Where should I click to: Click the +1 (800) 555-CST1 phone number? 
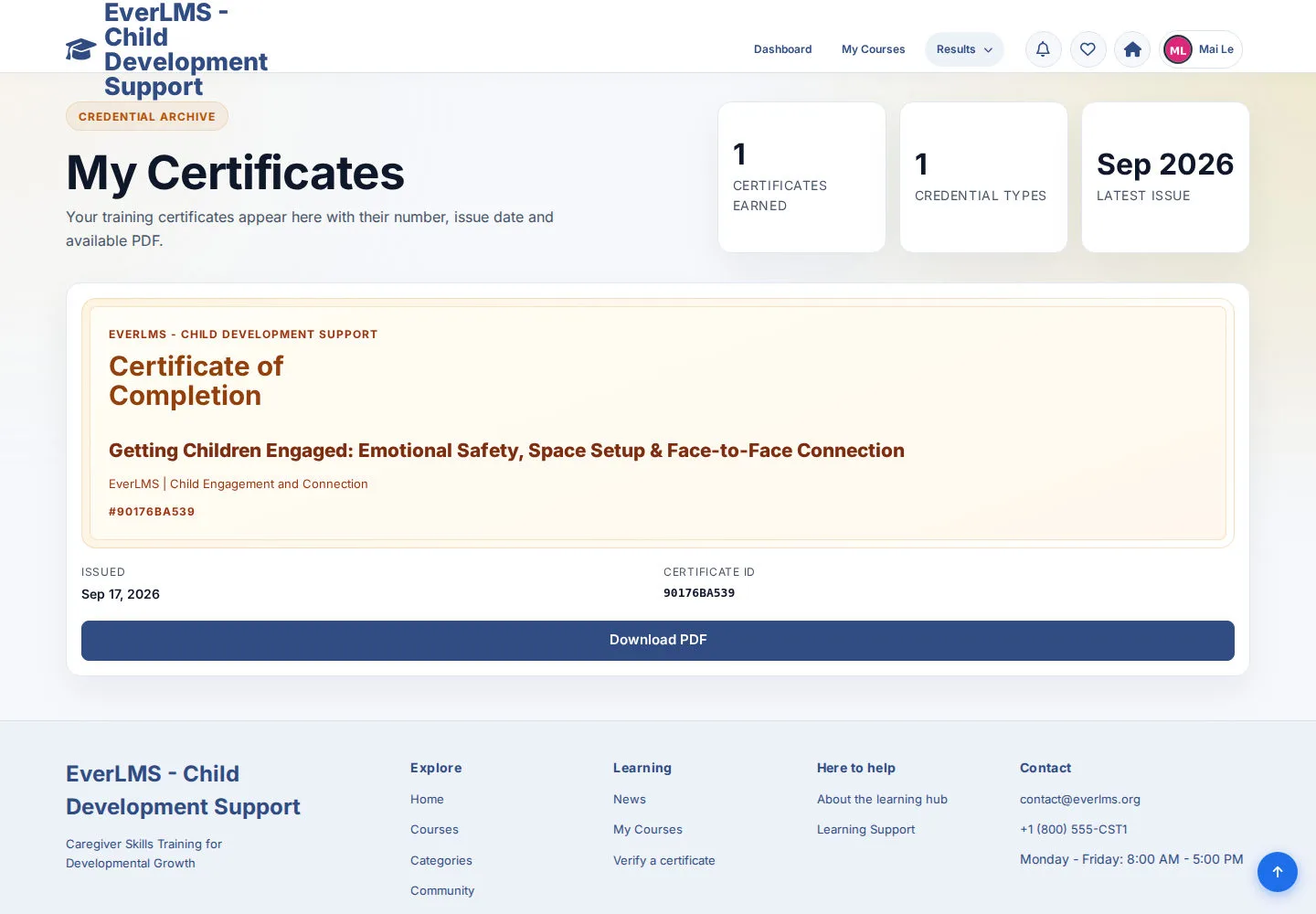(1074, 829)
